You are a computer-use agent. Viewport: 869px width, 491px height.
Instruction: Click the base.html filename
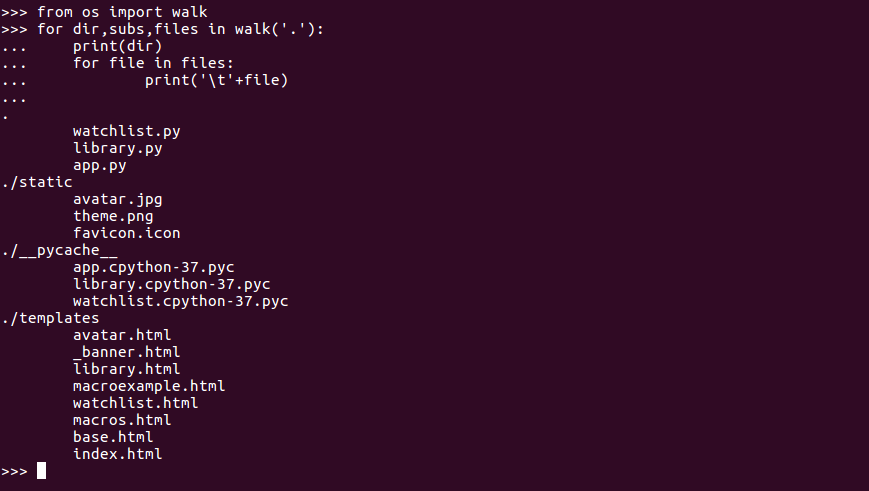(x=113, y=437)
